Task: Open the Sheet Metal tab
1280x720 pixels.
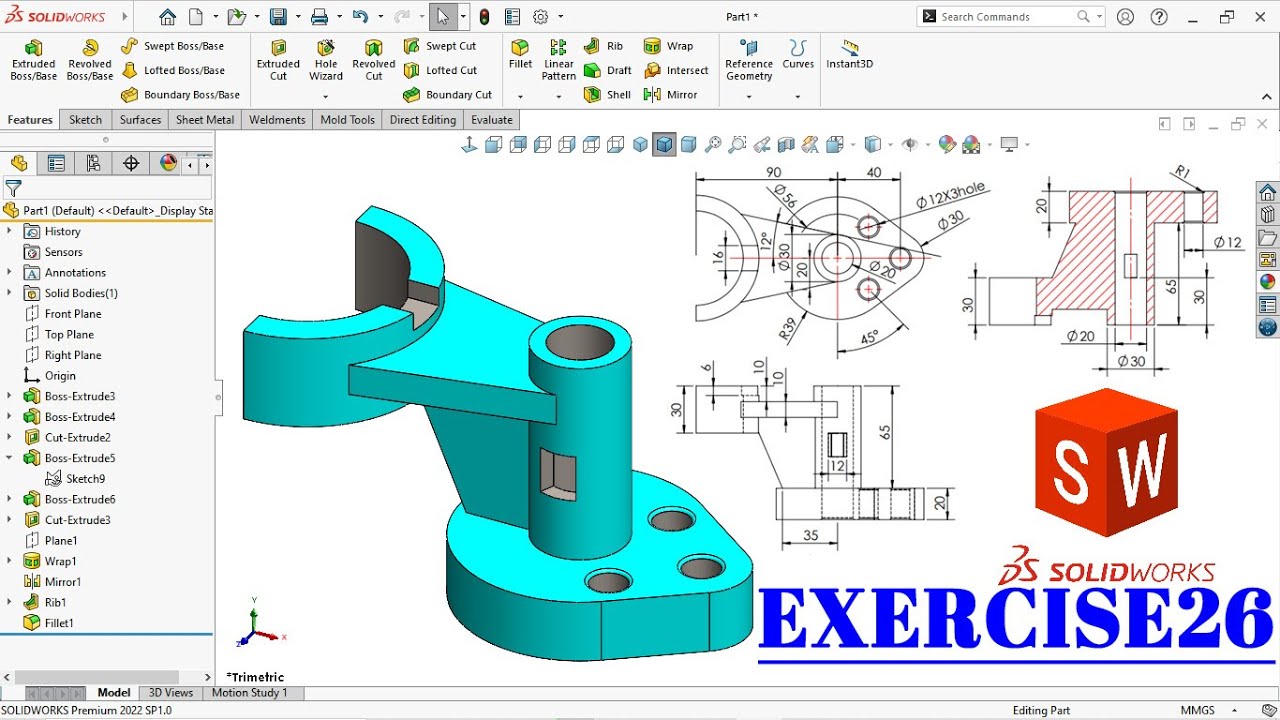Action: coord(205,120)
